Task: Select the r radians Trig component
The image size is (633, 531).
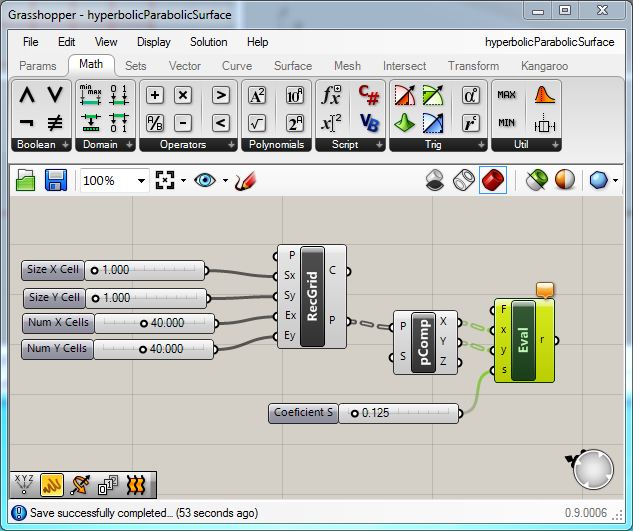Action: 471,123
